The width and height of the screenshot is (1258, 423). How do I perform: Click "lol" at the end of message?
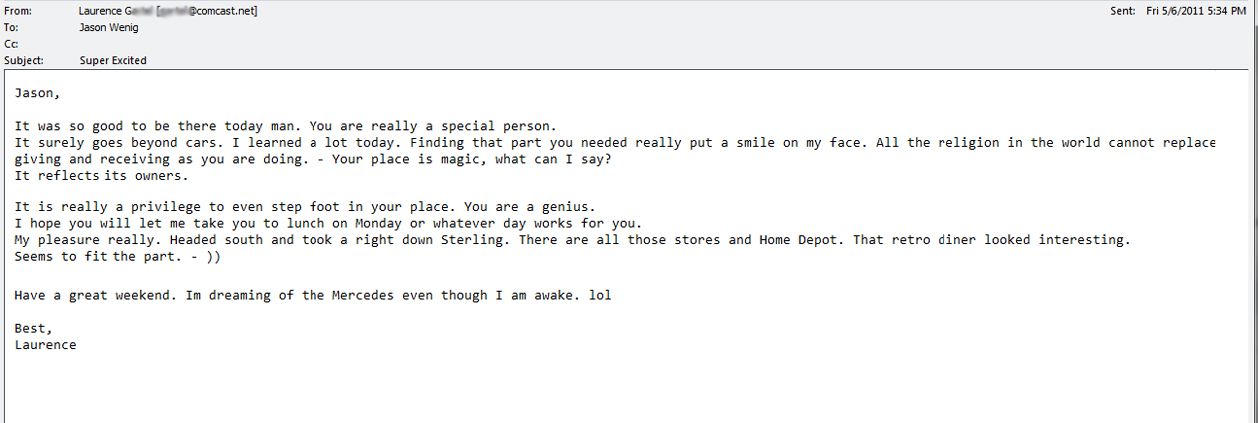[x=599, y=295]
